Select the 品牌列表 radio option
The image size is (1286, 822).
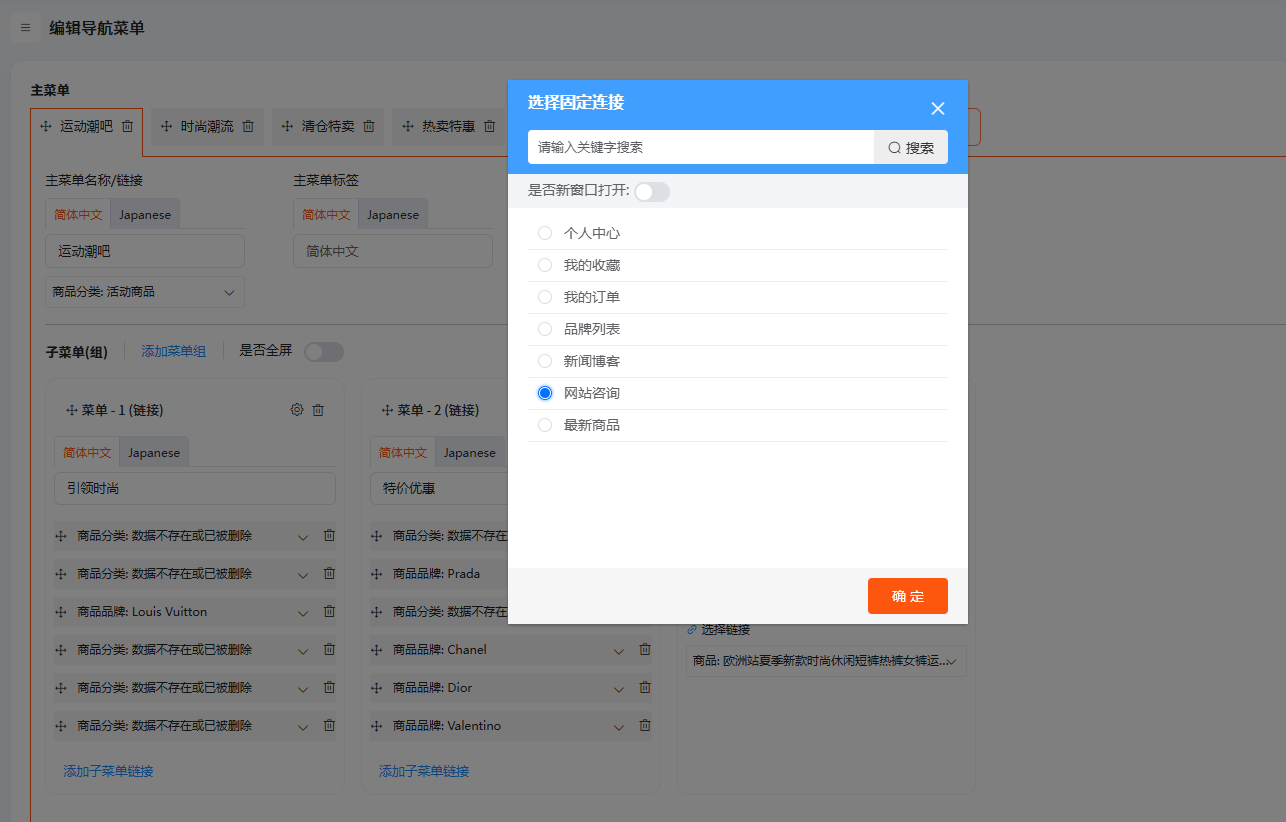click(x=545, y=329)
